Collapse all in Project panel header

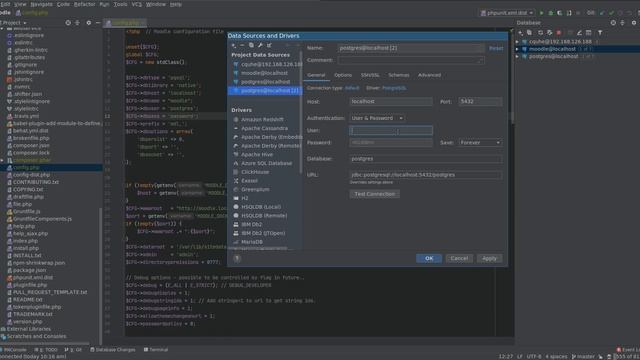click(78, 23)
